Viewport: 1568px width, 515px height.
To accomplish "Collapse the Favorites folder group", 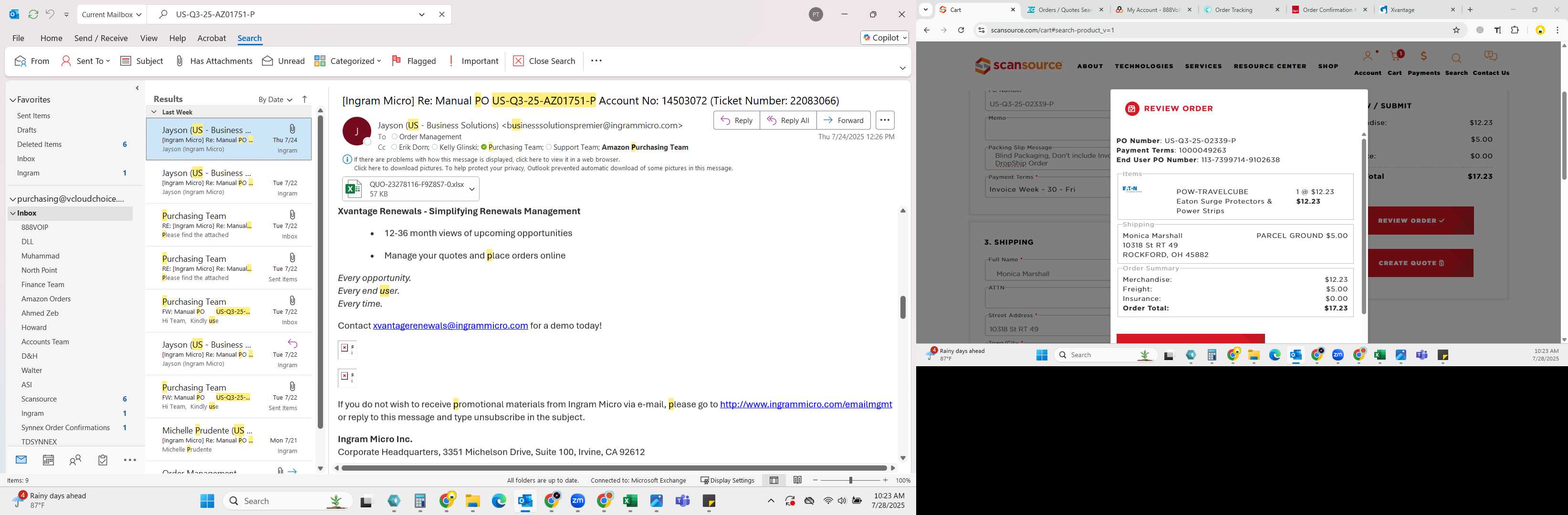I will [x=13, y=100].
